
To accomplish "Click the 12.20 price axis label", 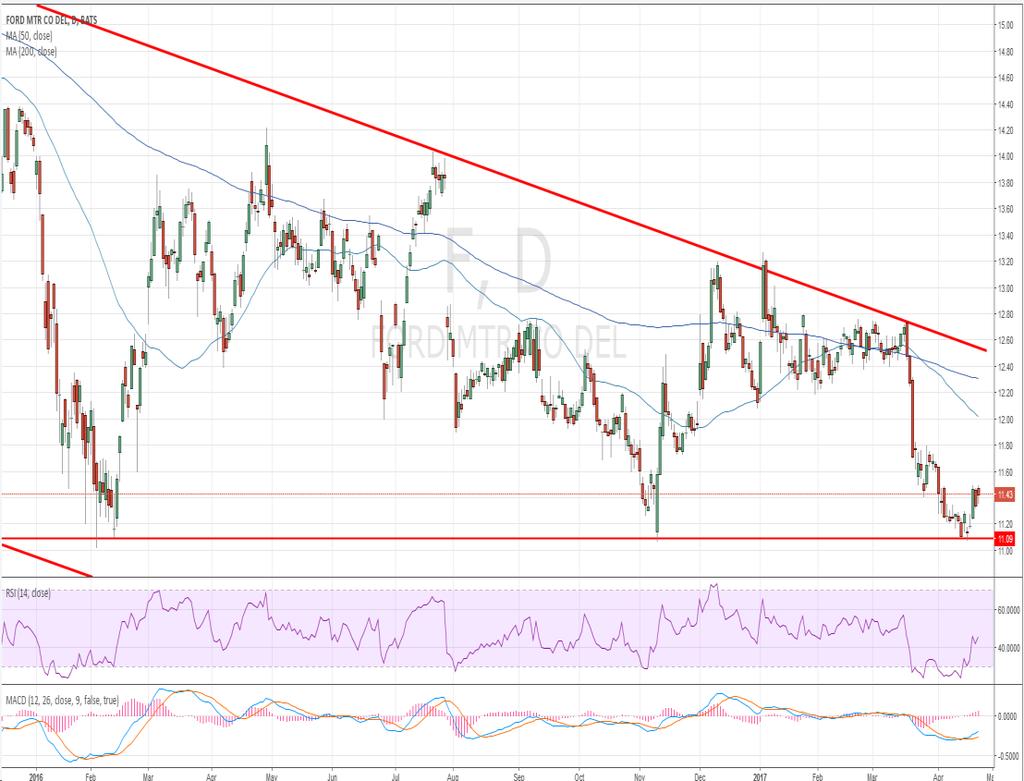I will [1005, 393].
